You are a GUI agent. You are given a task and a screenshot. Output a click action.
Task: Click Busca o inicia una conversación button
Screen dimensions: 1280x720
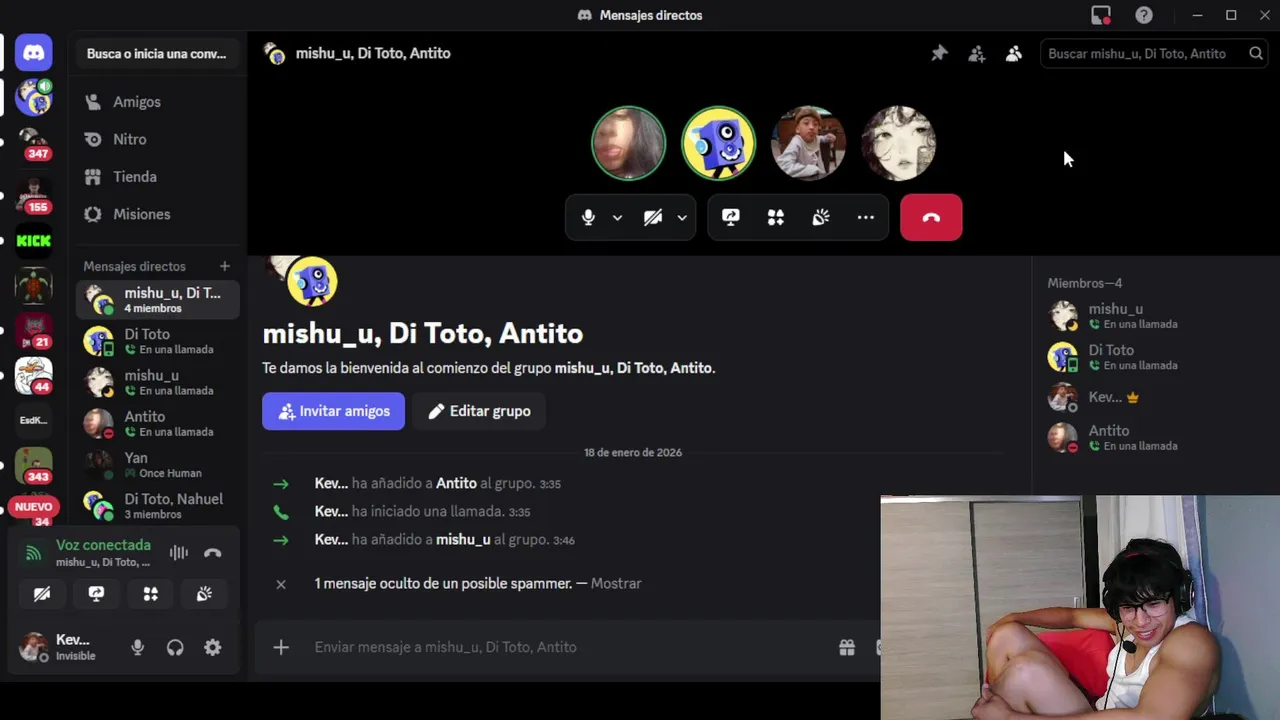(156, 54)
